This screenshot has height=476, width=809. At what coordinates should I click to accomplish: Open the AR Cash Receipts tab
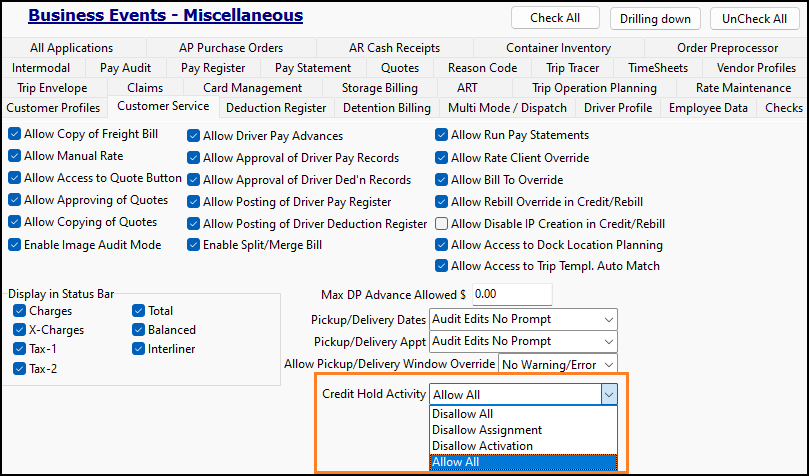[395, 48]
